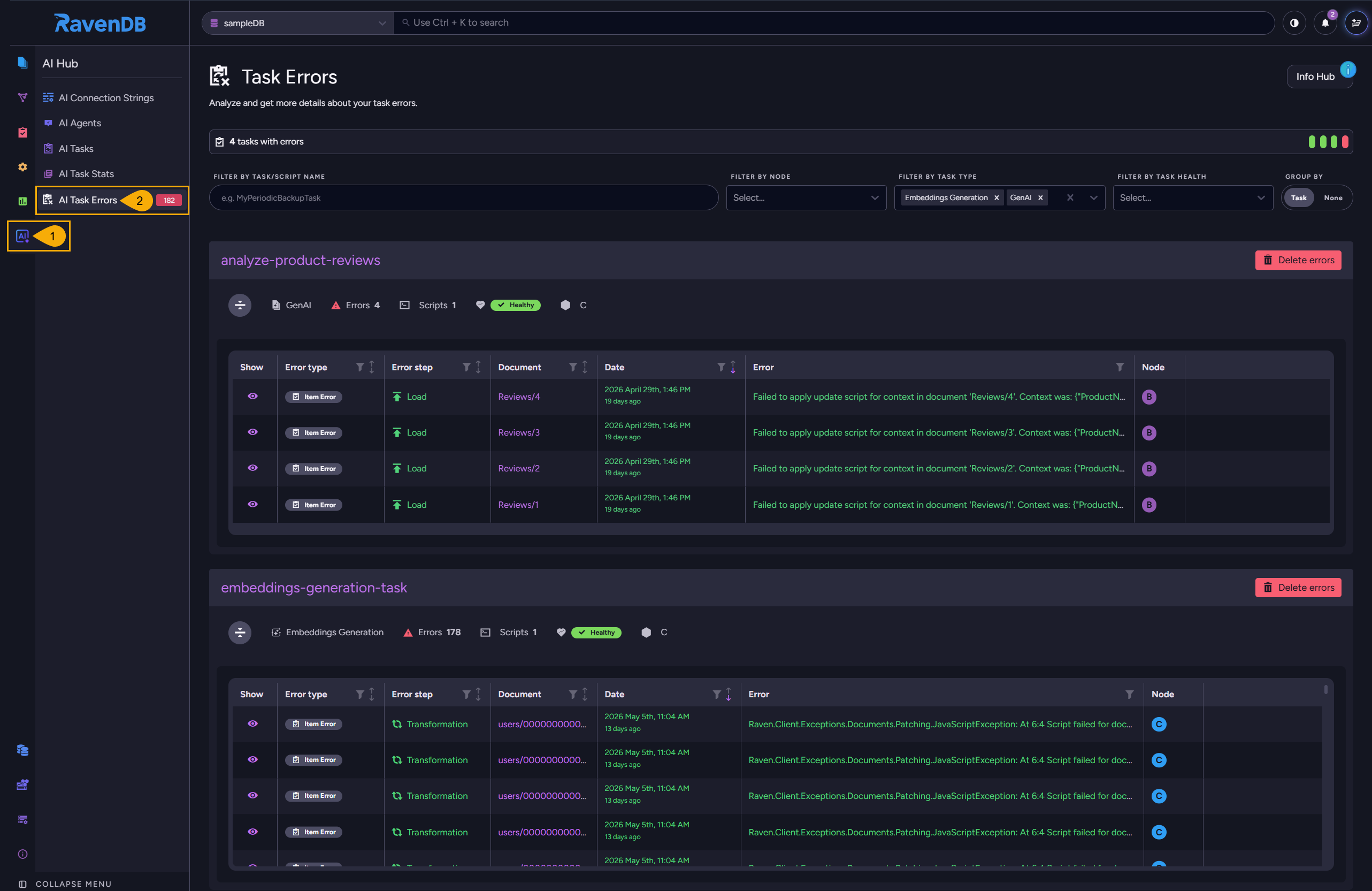
Task: Collapse the analyze-product-reviews error panel
Action: click(240, 305)
